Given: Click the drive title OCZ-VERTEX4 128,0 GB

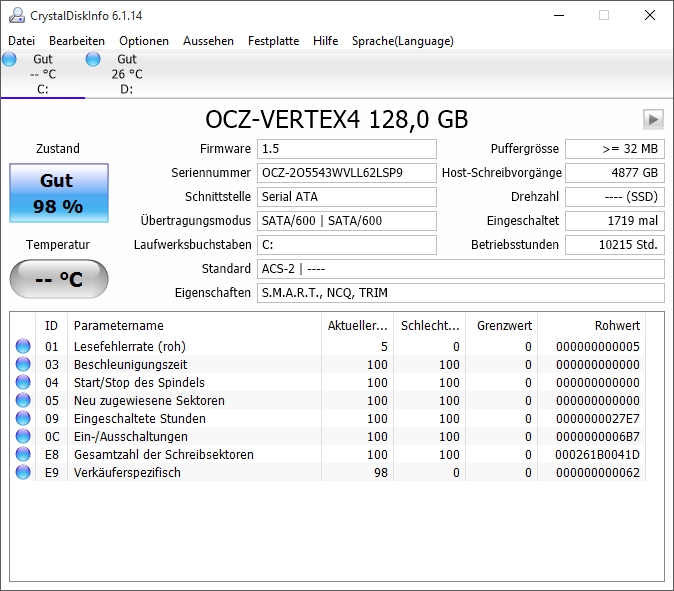Looking at the screenshot, I should (x=337, y=119).
